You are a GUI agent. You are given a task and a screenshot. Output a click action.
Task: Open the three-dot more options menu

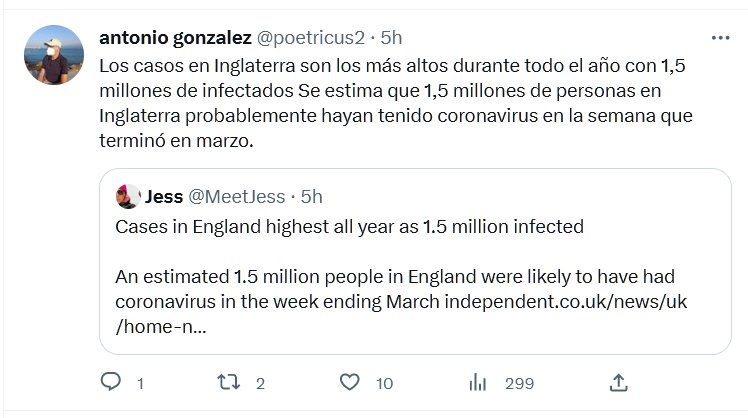click(x=720, y=38)
